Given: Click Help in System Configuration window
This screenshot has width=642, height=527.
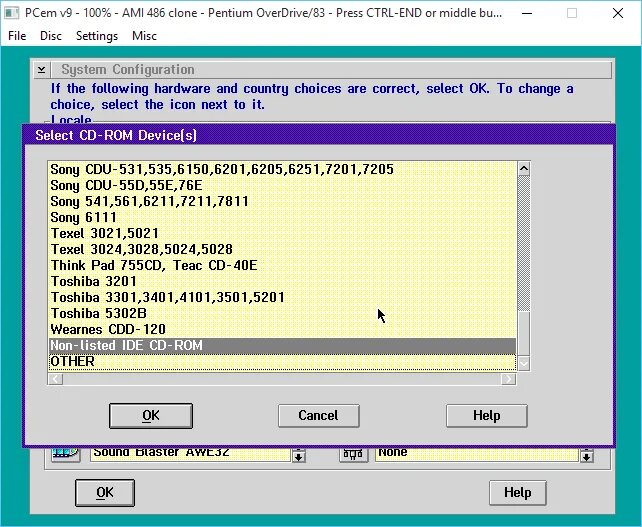Looking at the screenshot, I should click(518, 493).
